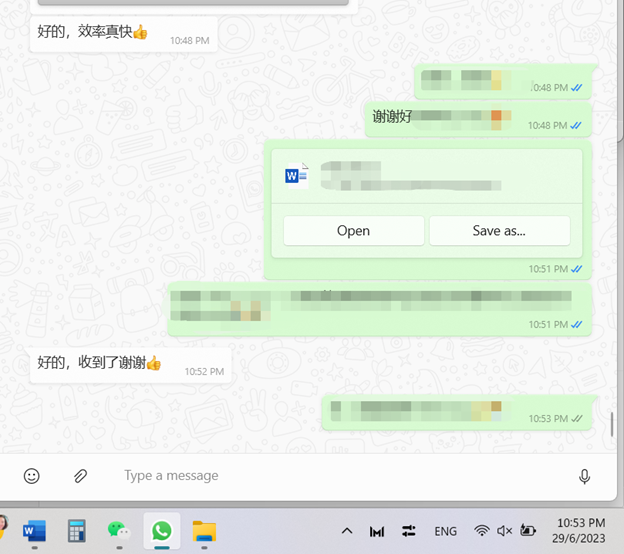Open WeChat from the taskbar

(119, 530)
